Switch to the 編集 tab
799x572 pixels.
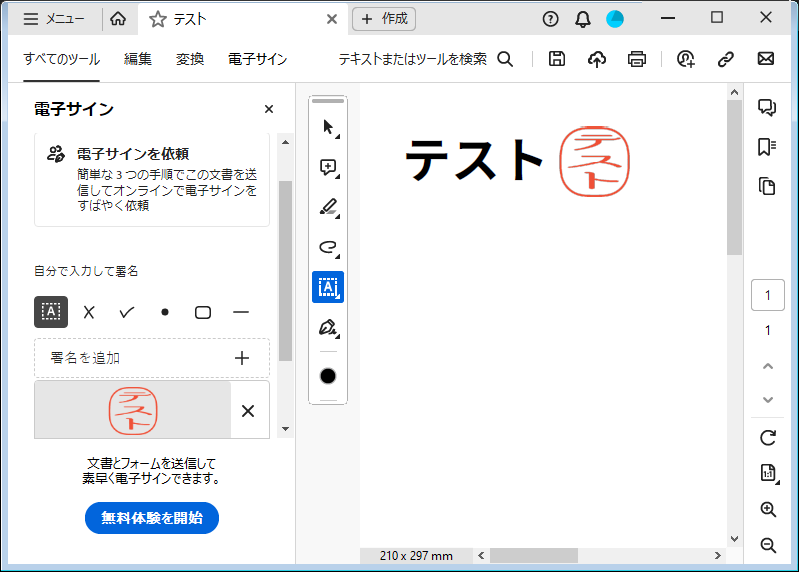[x=138, y=59]
